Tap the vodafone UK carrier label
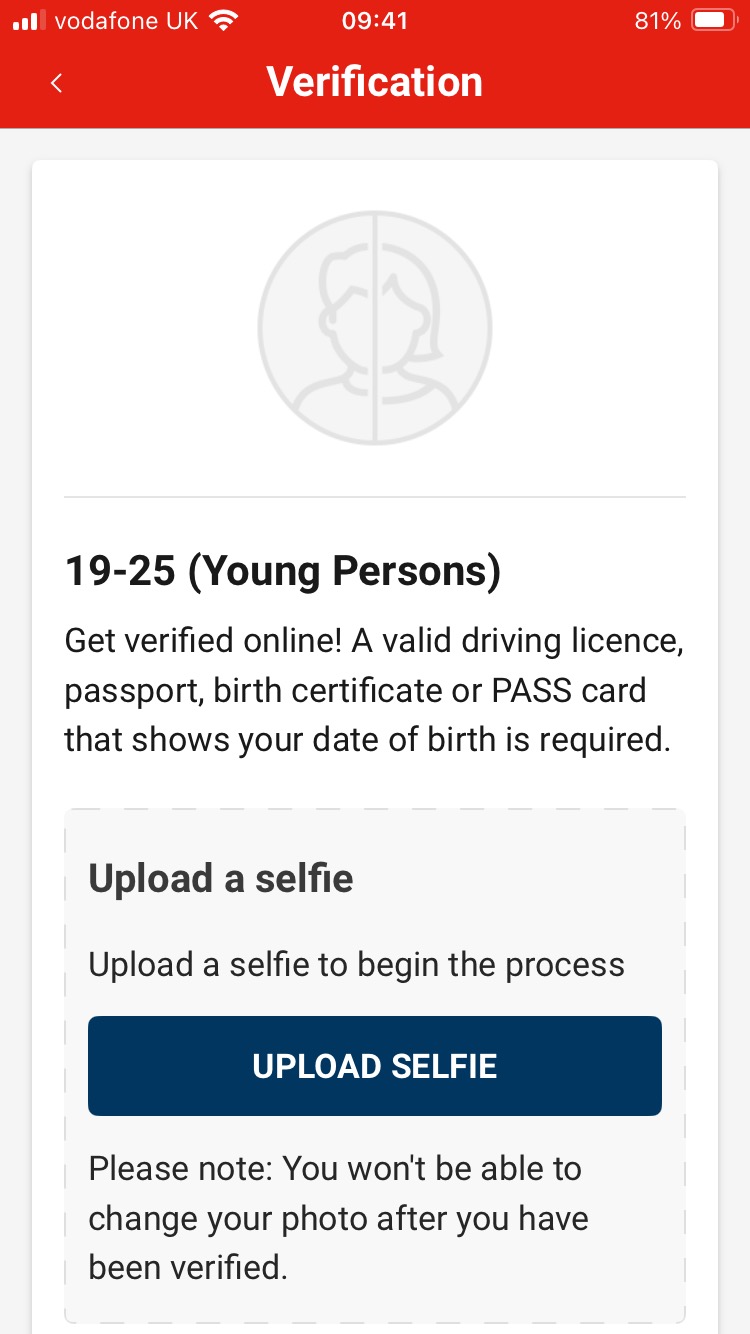Image resolution: width=750 pixels, height=1334 pixels. (x=127, y=21)
